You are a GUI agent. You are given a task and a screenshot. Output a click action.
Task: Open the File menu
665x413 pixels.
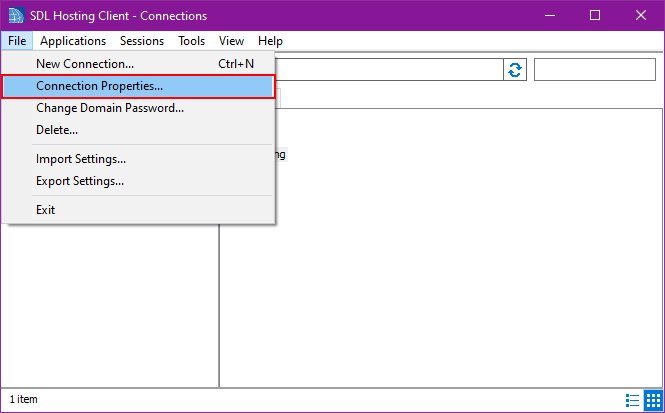(17, 41)
